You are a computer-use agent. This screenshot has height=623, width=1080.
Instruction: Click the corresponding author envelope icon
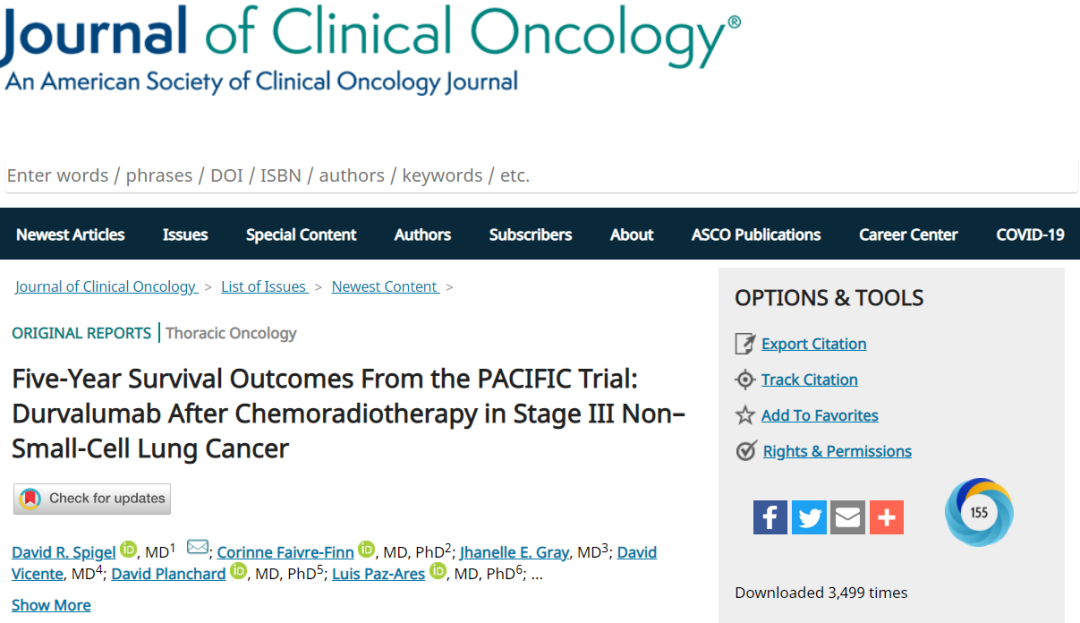(x=198, y=547)
